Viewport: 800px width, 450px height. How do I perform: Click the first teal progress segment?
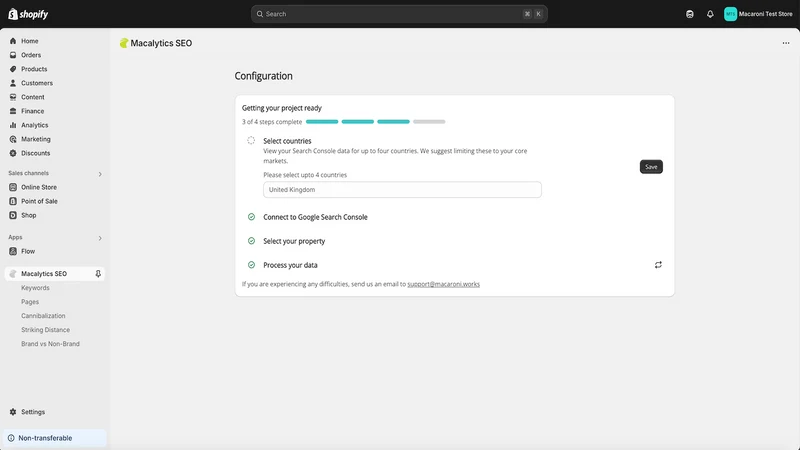322,122
